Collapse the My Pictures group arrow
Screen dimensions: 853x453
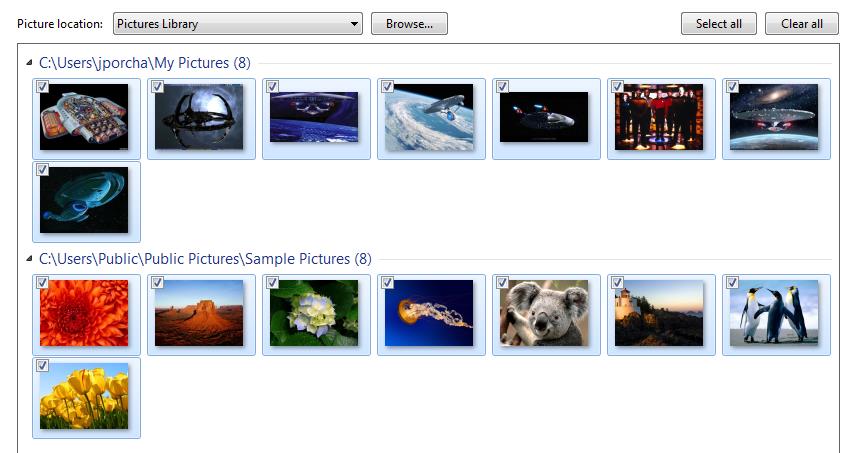click(29, 63)
